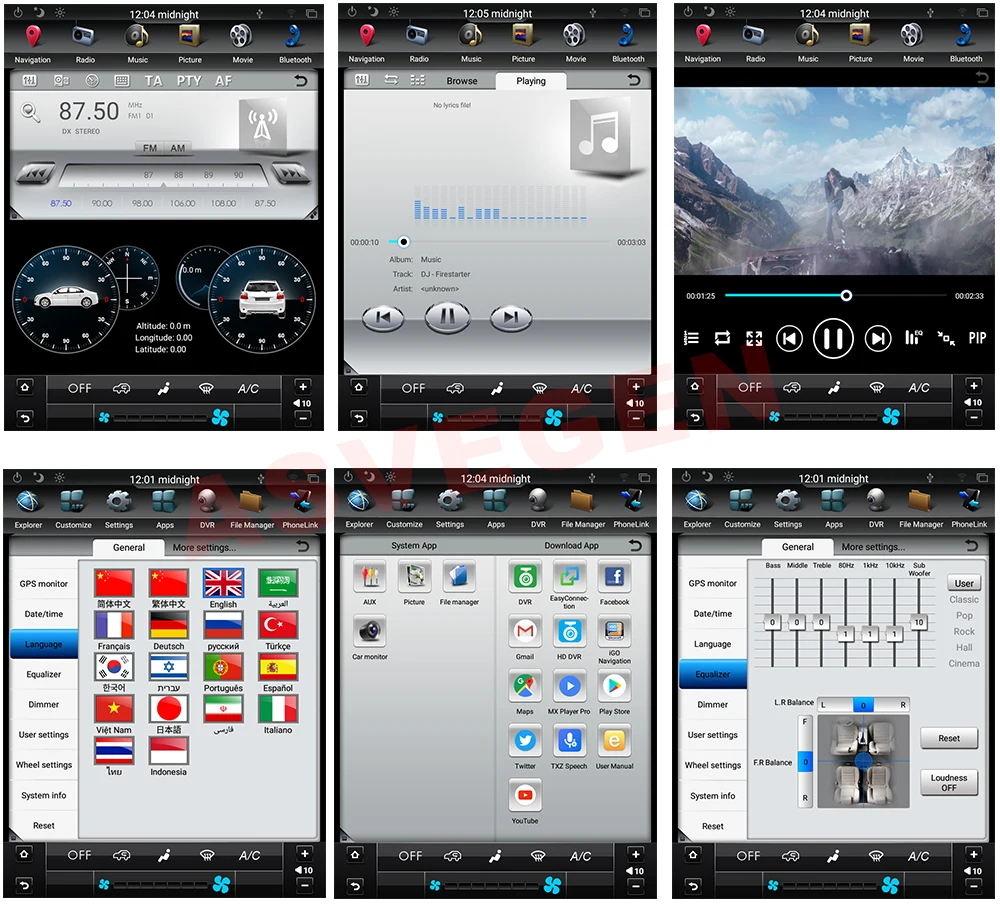Screen dimensions: 1000x916
Task: Enable PIP mode in video player
Action: (x=977, y=338)
